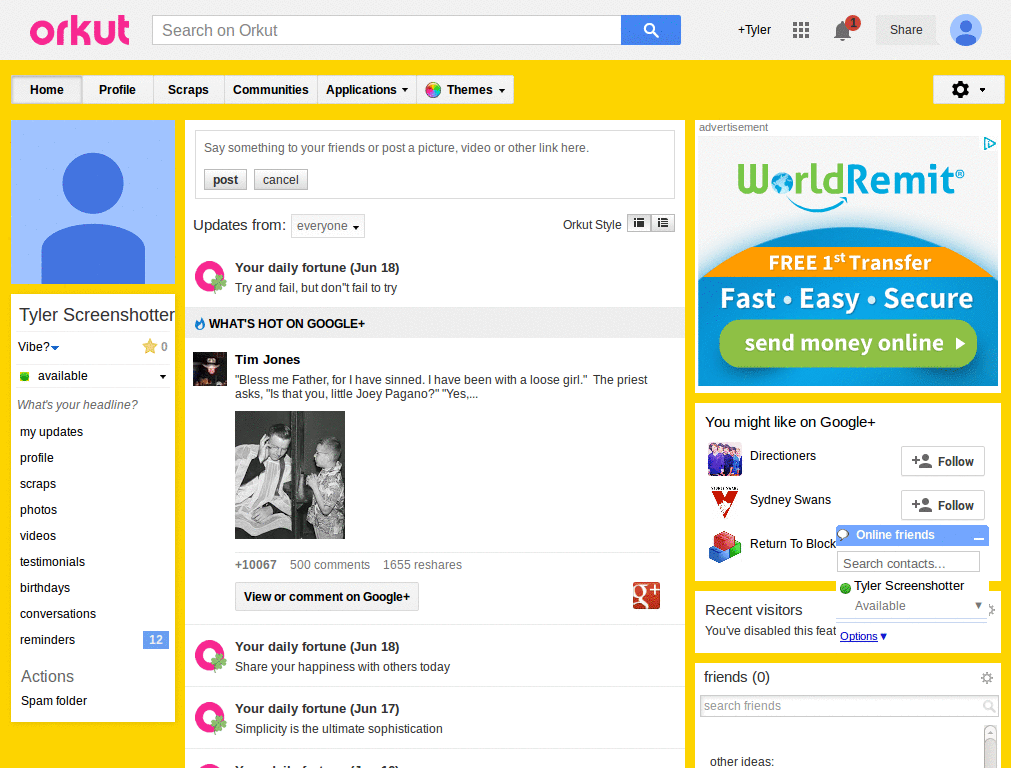
Task: Click the blue search magnifier button
Action: (650, 30)
